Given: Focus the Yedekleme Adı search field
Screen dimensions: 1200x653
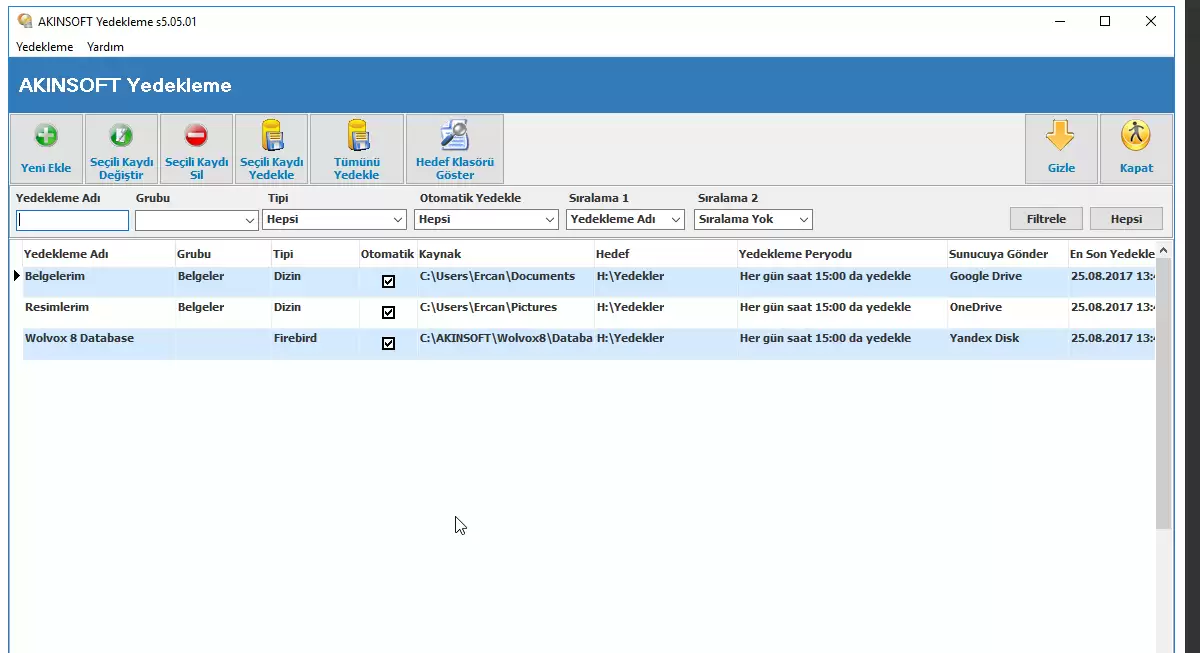Looking at the screenshot, I should coord(73,220).
